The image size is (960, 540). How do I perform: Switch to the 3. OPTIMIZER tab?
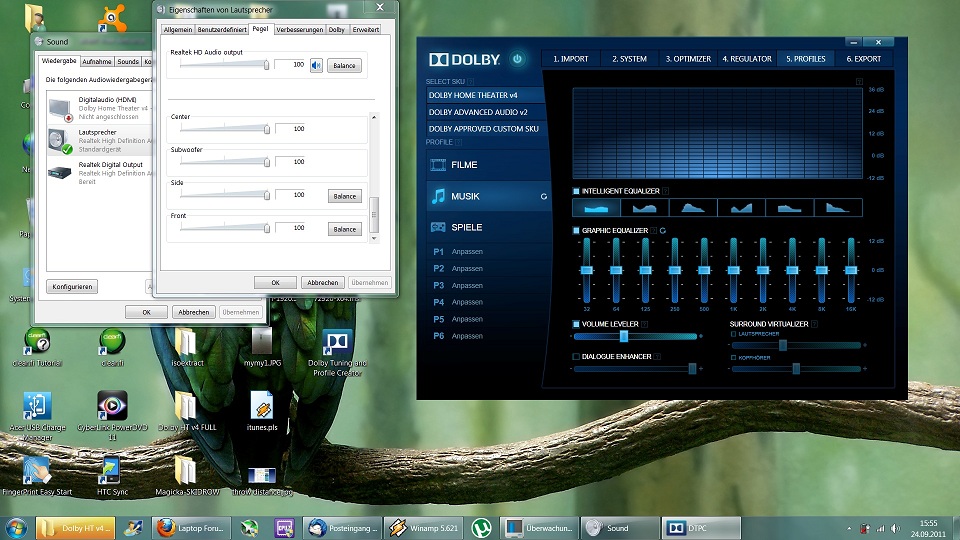688,59
